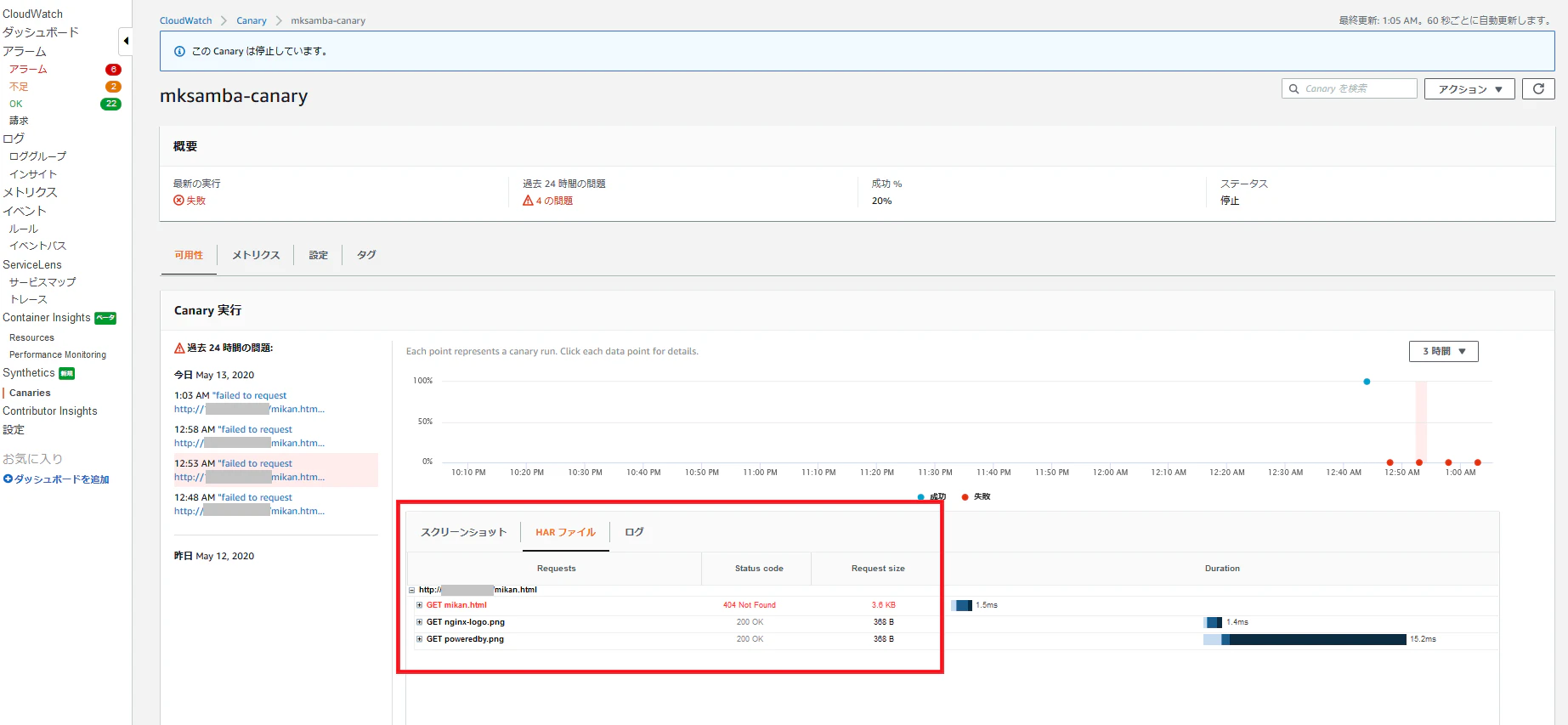Show the スクリーンショット tab

[x=464, y=532]
